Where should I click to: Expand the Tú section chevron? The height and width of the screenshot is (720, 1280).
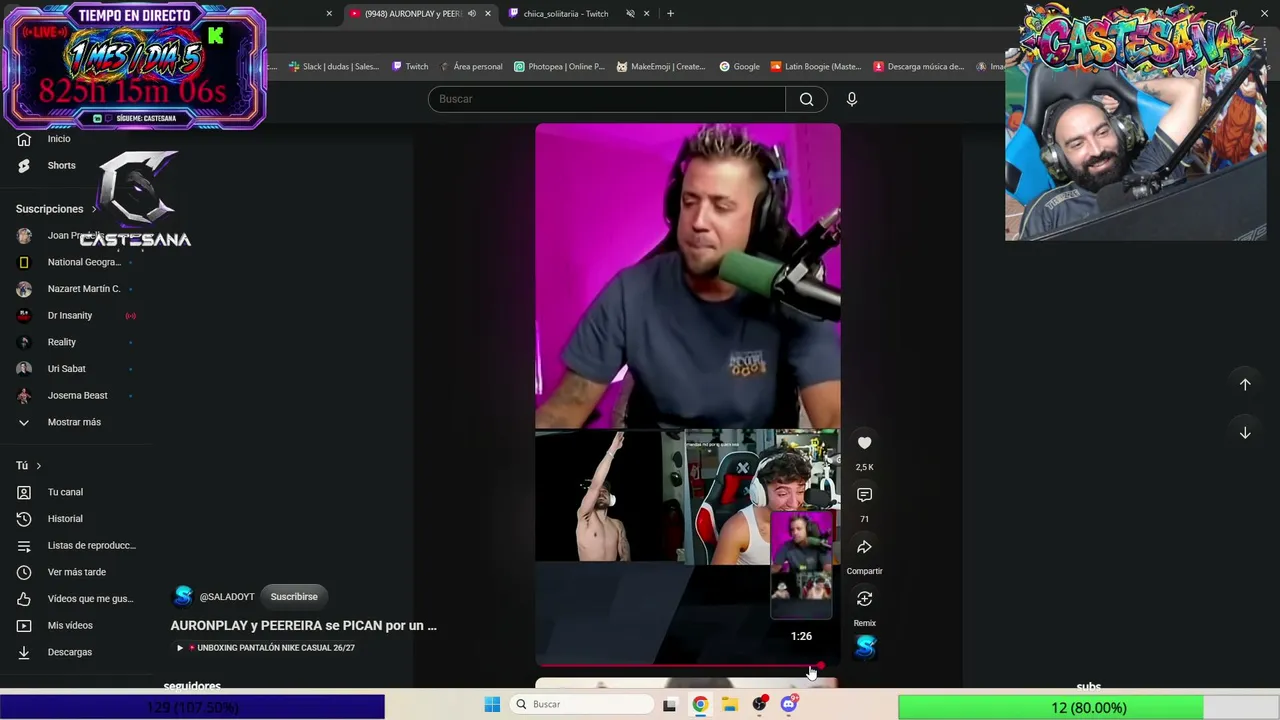coord(39,466)
